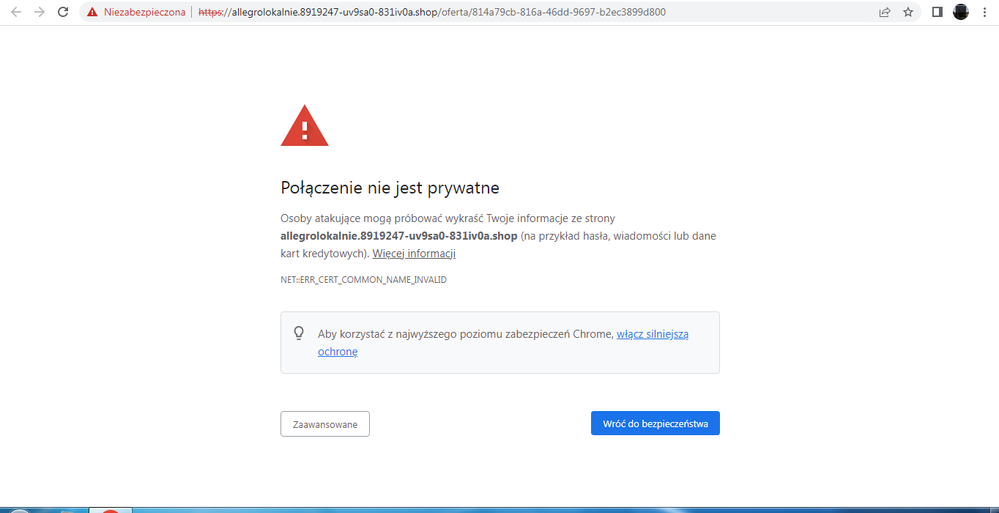Viewport: 999px width, 513px height.
Task: Go forward with the forward arrow
Action: 40,11
